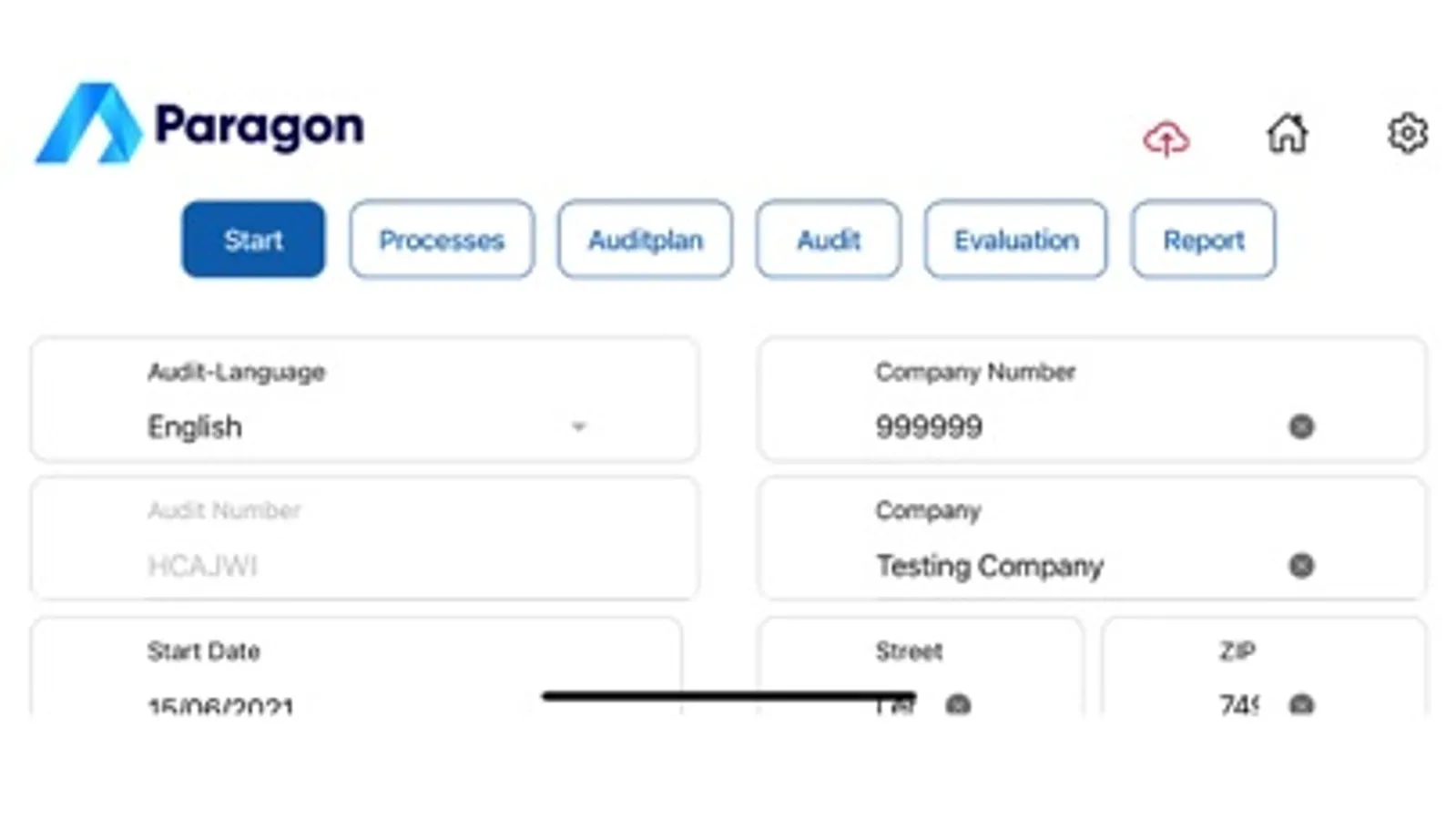Image resolution: width=1456 pixels, height=820 pixels.
Task: Open settings with the gear icon
Action: pyautogui.click(x=1407, y=134)
